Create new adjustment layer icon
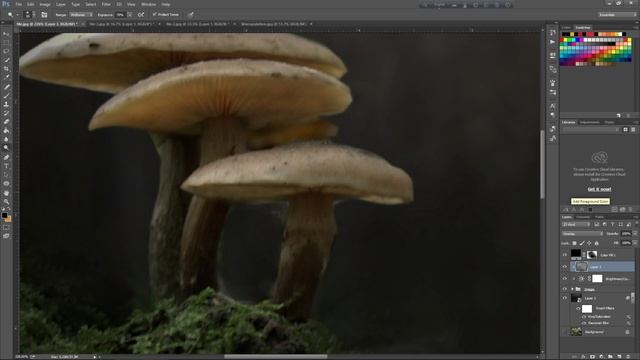 (601, 356)
